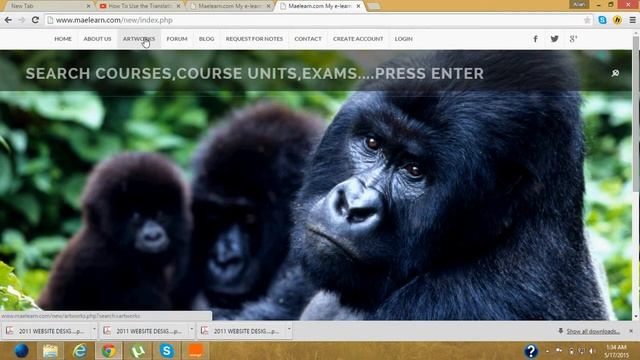The width and height of the screenshot is (640, 360).
Task: Close the New Tab browser tab
Action: pyautogui.click(x=89, y=6)
